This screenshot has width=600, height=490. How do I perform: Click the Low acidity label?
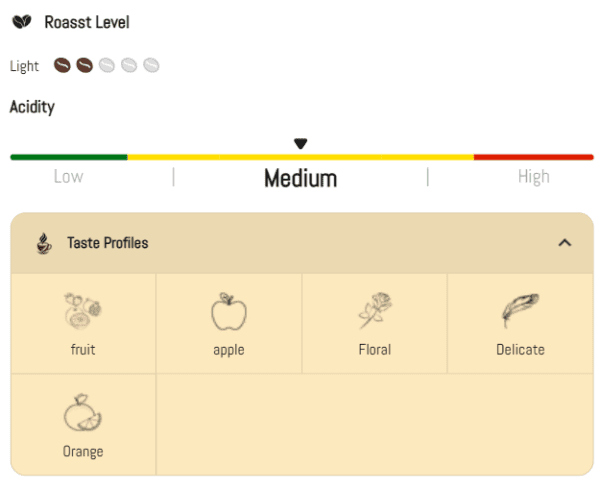(x=68, y=177)
